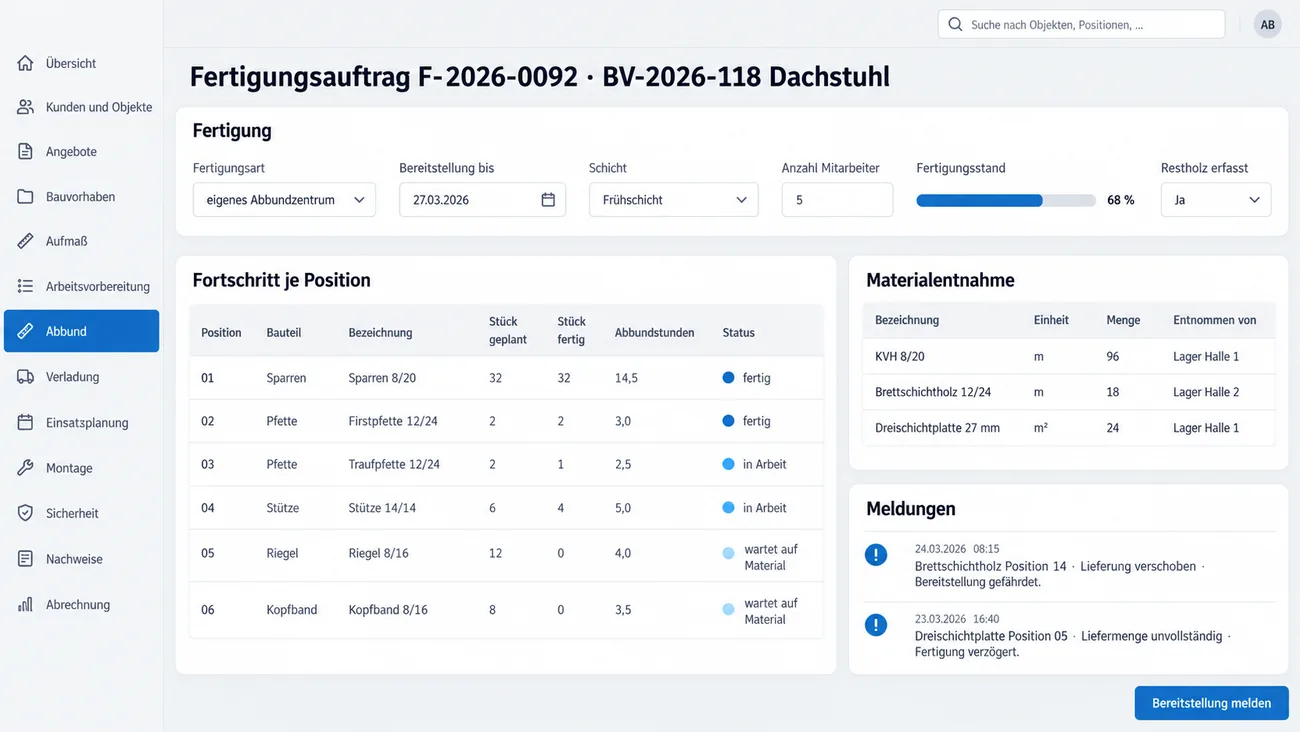Click the Menge column header
The image size is (1300, 732).
(x=1123, y=320)
